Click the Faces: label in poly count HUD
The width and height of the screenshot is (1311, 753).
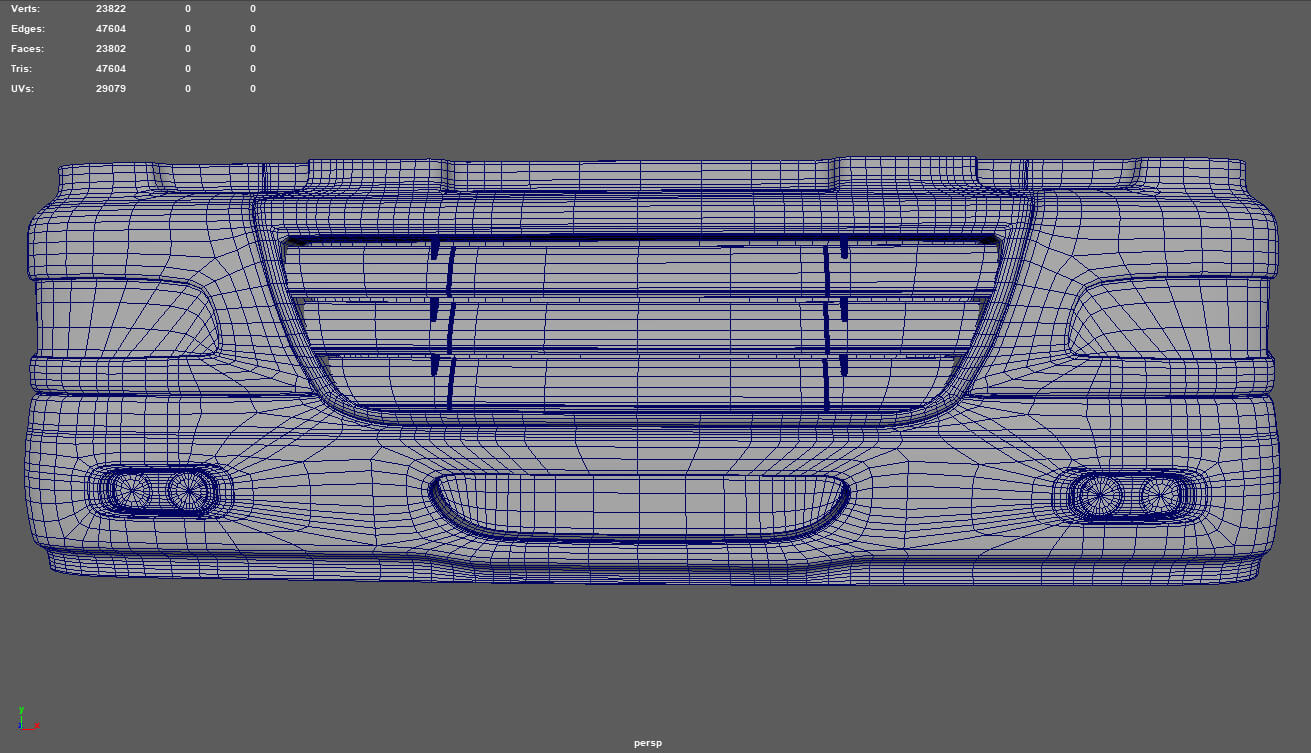(x=27, y=49)
